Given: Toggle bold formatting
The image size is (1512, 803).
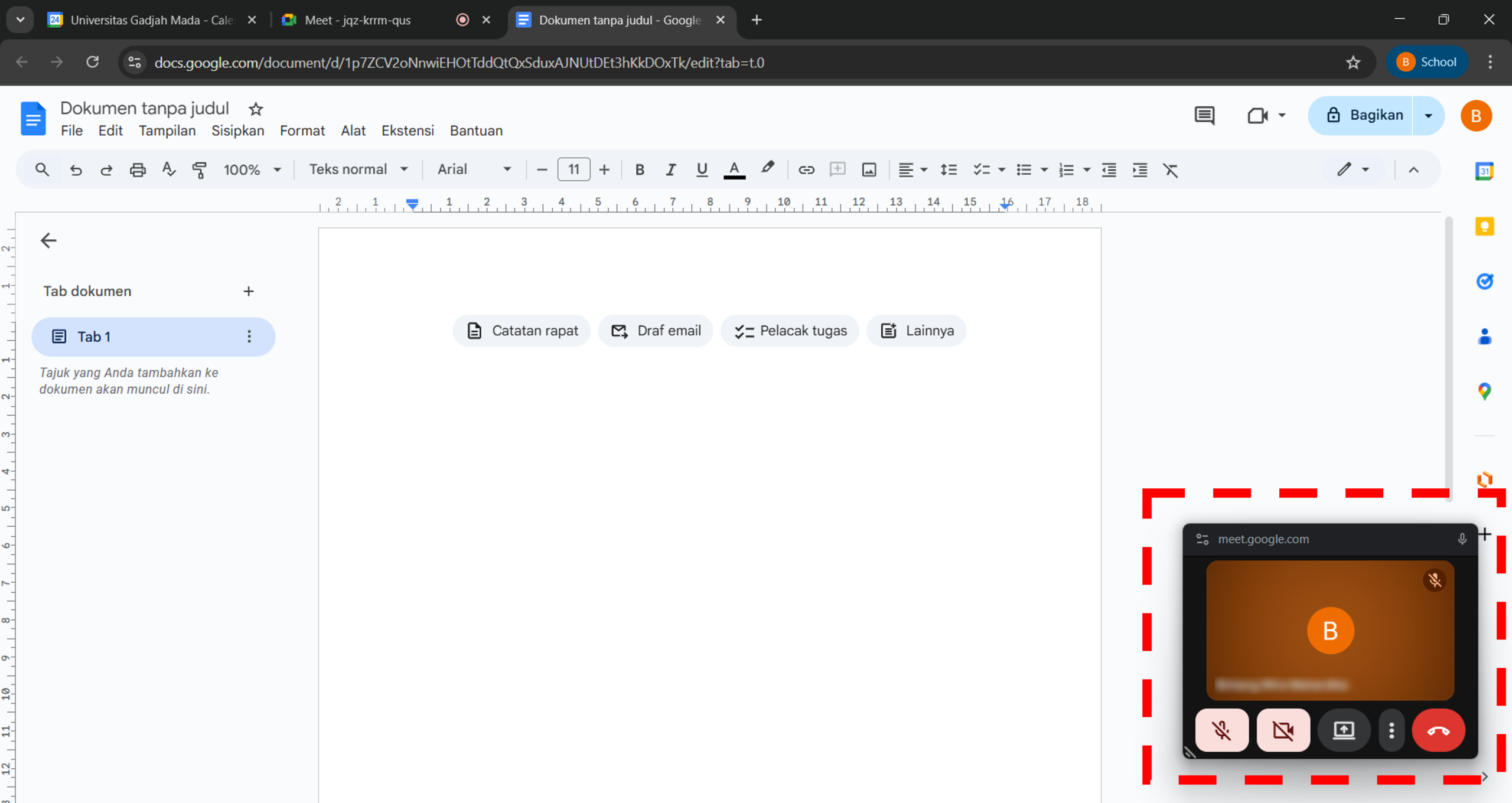Looking at the screenshot, I should click(639, 170).
